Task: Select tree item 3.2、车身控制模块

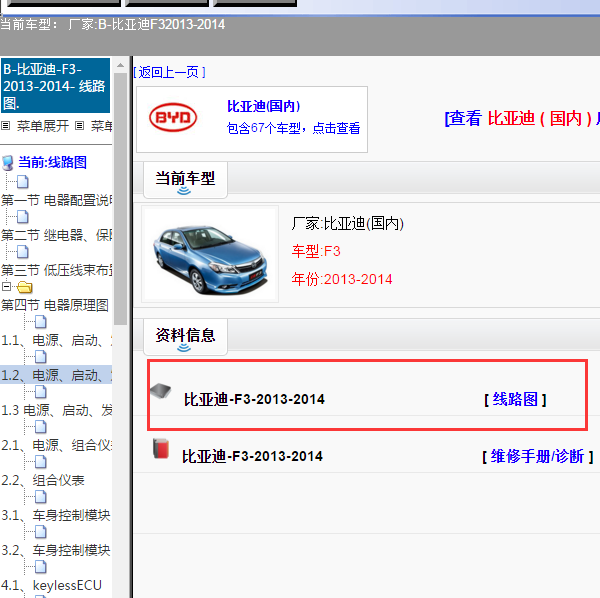Action: click(55, 550)
